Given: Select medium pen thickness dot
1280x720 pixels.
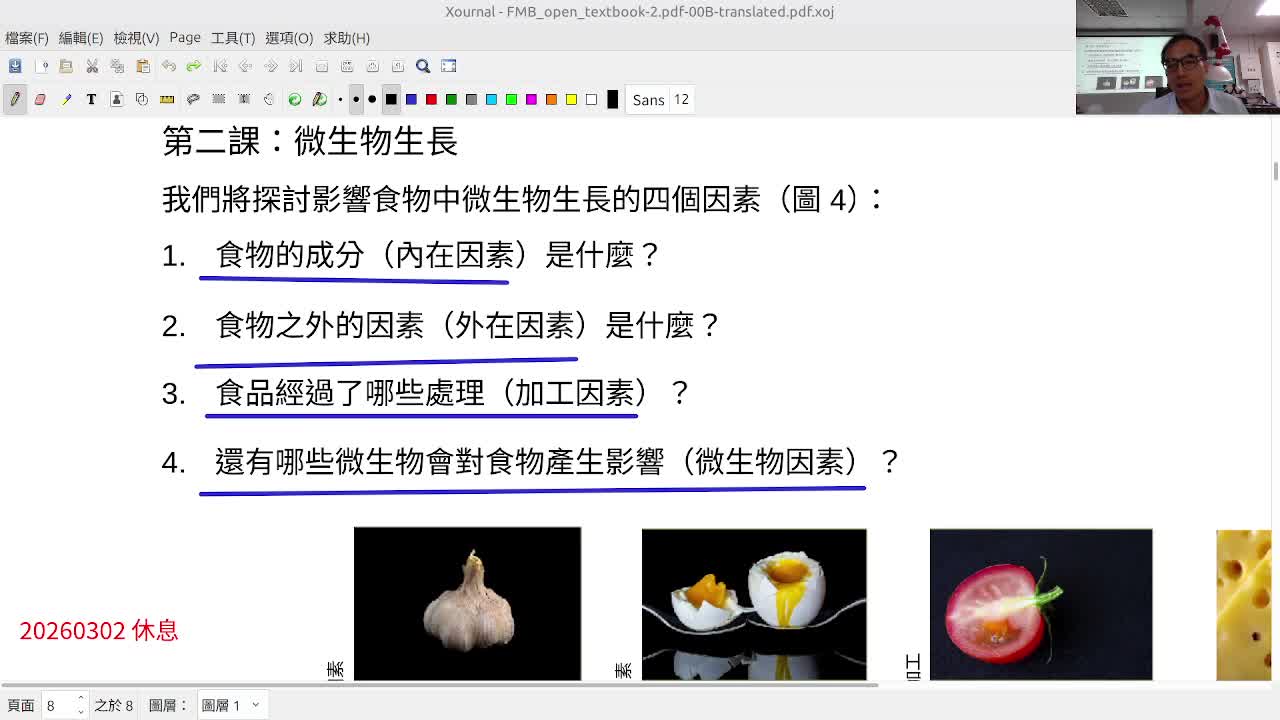Looking at the screenshot, I should pyautogui.click(x=355, y=99).
